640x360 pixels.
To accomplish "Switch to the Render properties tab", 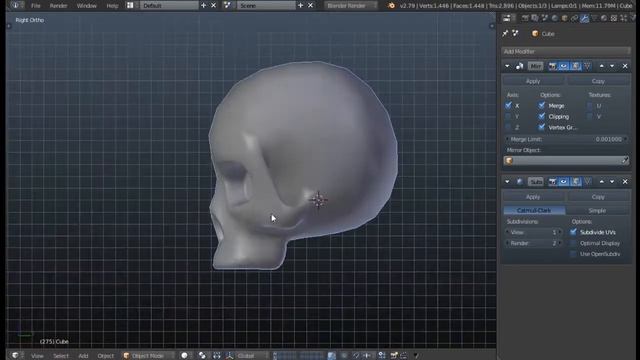I will 525,18.
